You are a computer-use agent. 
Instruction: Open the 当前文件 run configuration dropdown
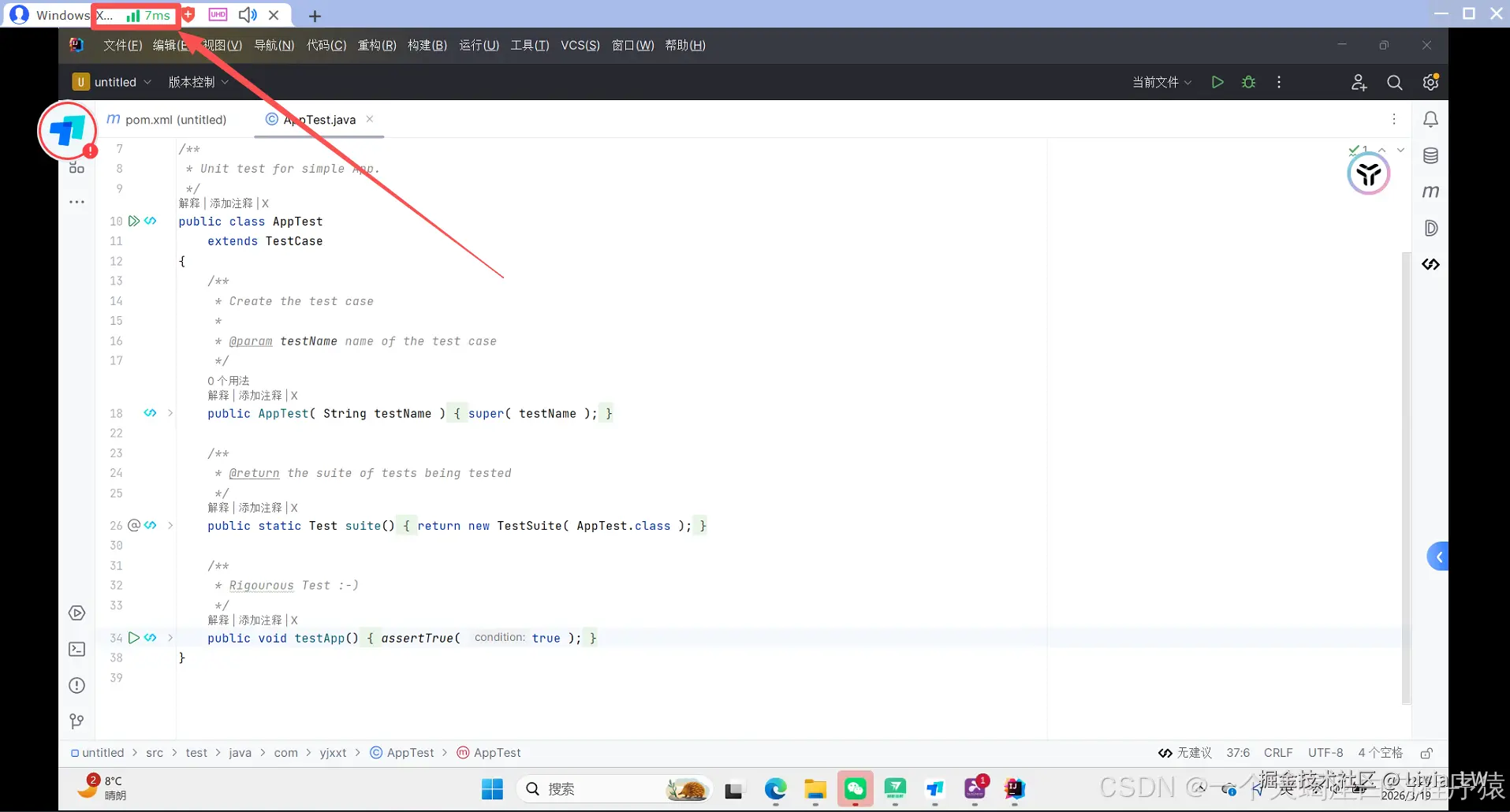click(1161, 82)
